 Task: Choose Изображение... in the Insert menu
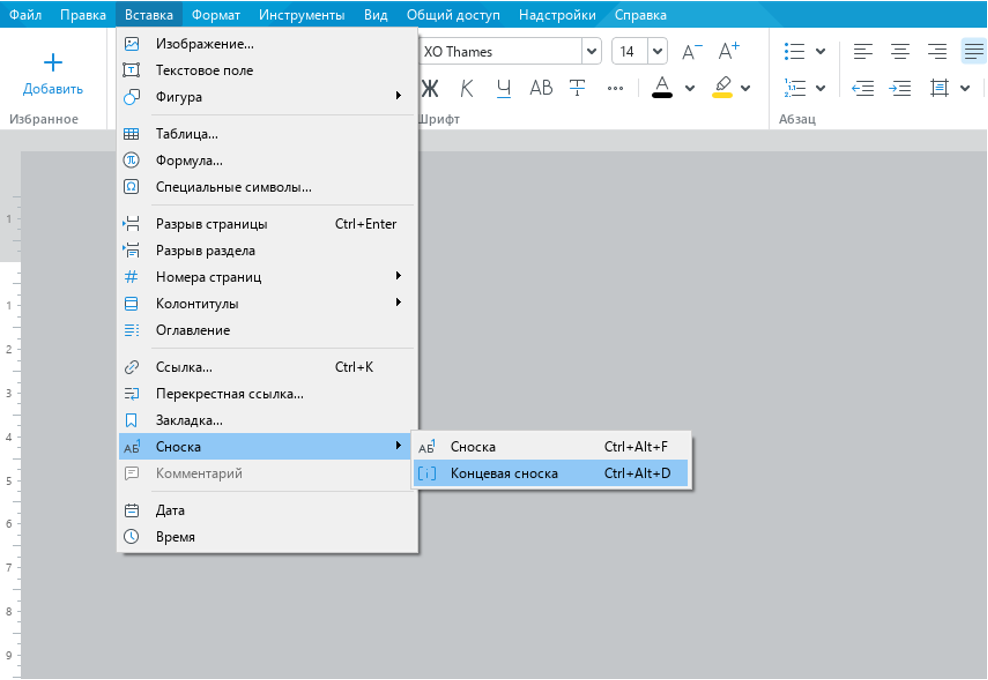[x=267, y=44]
